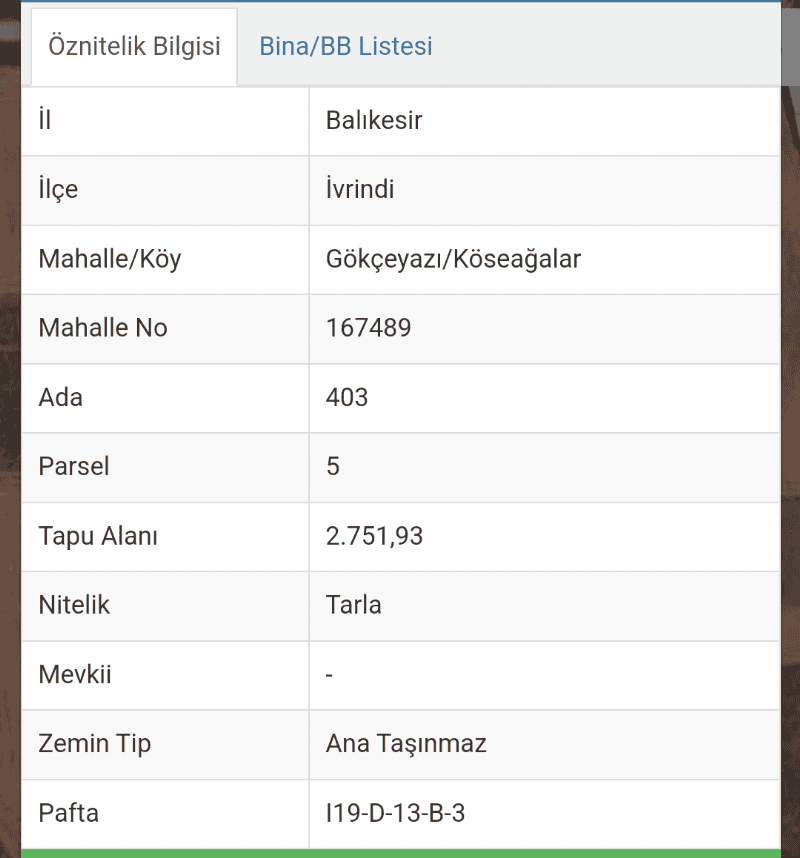
Task: Select the Öznitelik Bilgisi tab
Action: 134,47
